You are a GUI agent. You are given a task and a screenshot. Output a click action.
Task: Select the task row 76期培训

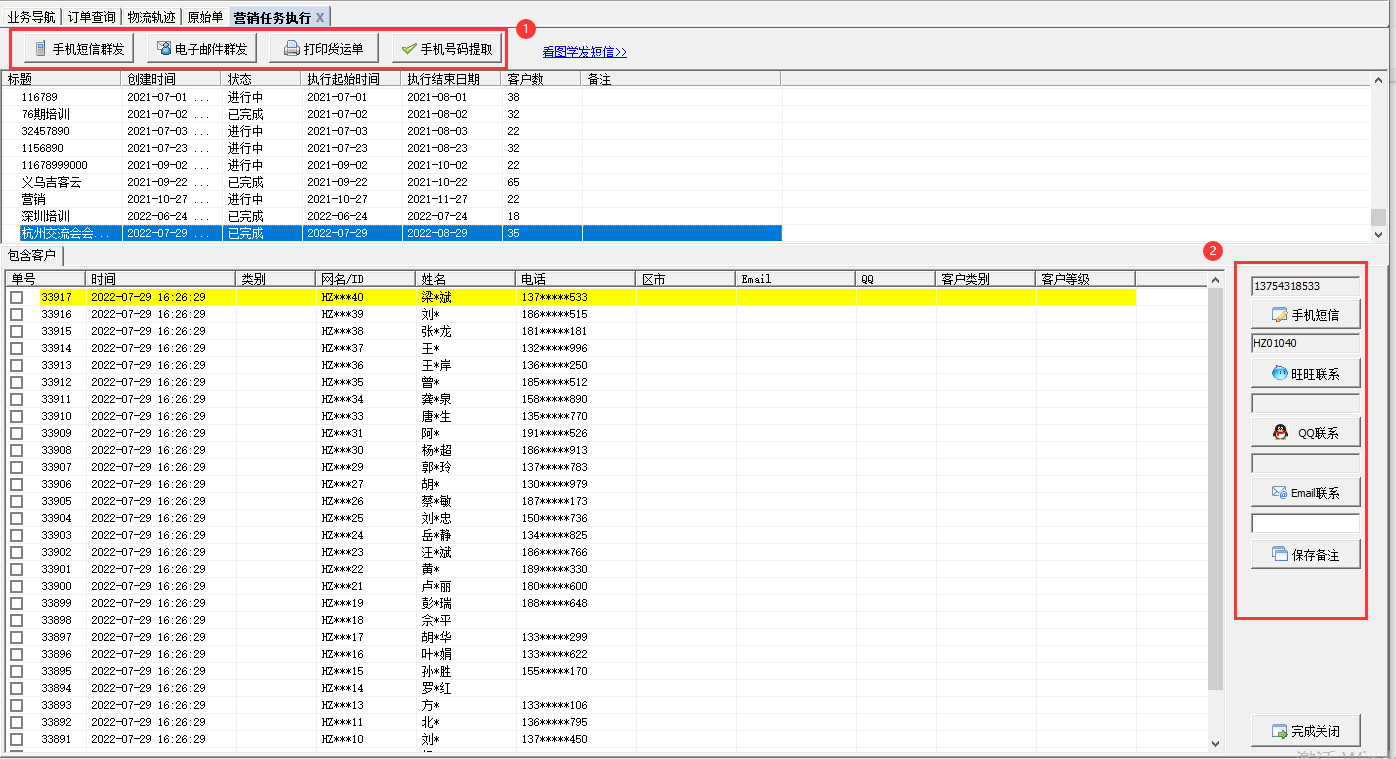pyautogui.click(x=392, y=114)
